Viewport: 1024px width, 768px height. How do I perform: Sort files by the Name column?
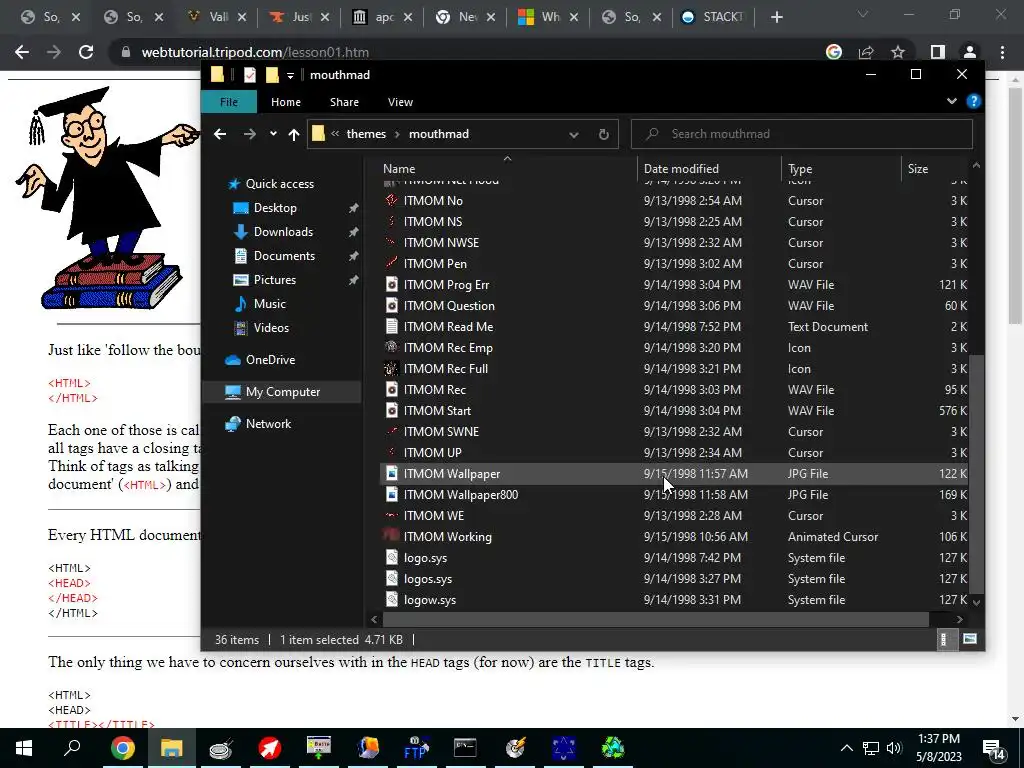pos(506,168)
